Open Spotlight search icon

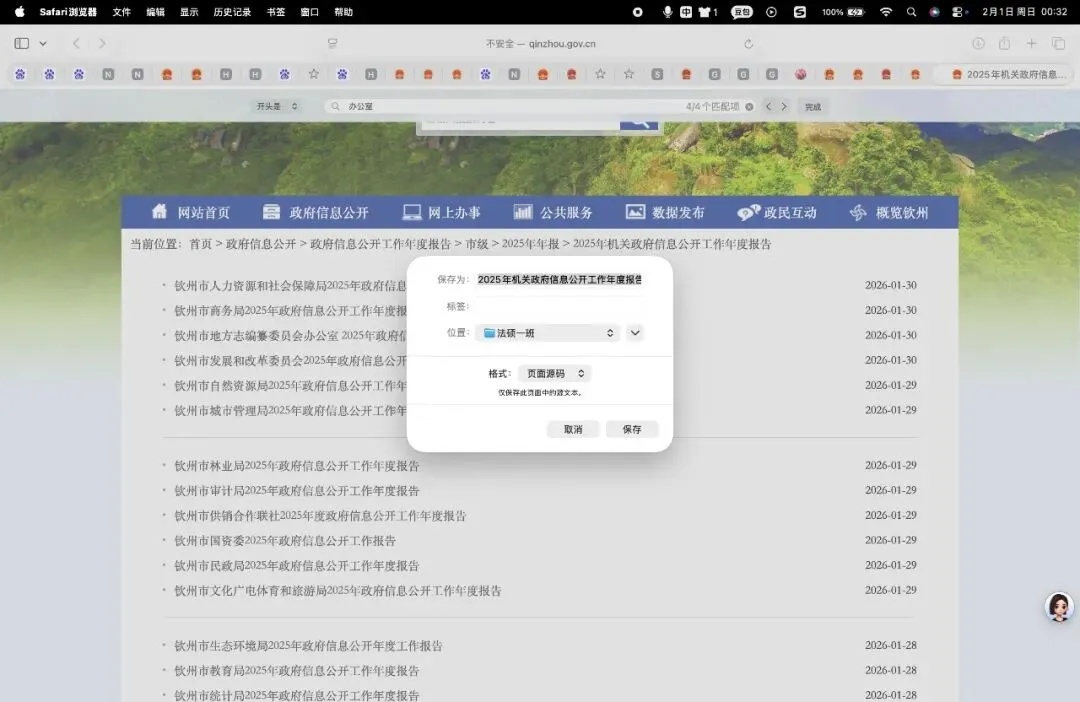click(911, 12)
